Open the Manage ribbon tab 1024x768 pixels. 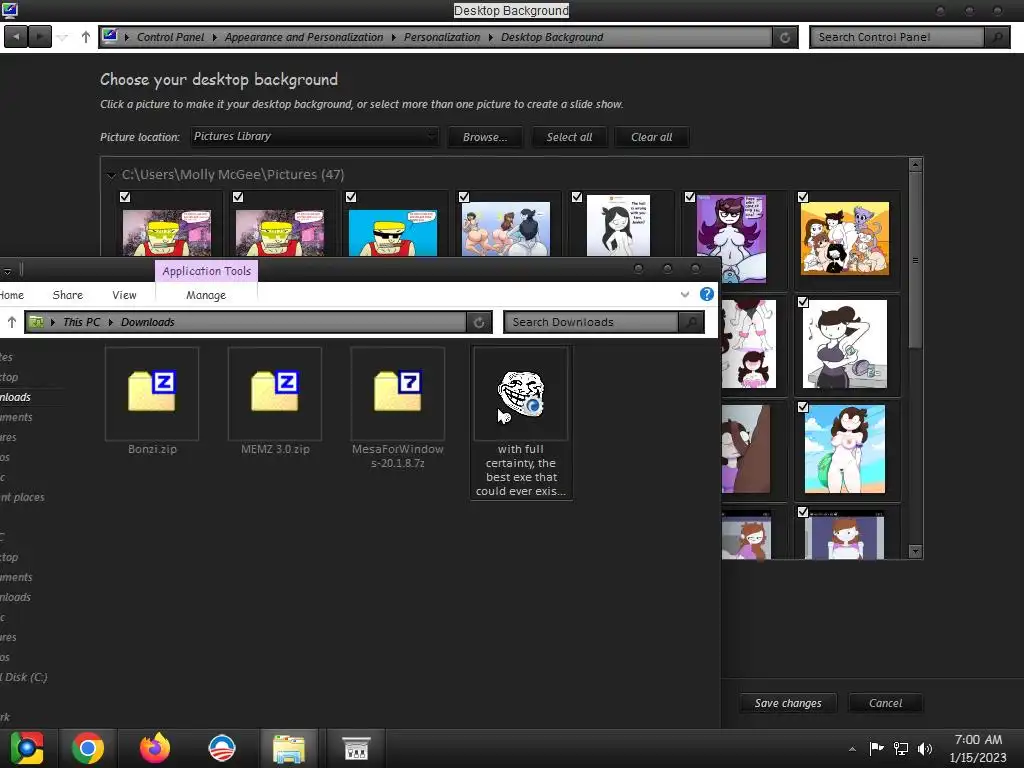pos(206,295)
